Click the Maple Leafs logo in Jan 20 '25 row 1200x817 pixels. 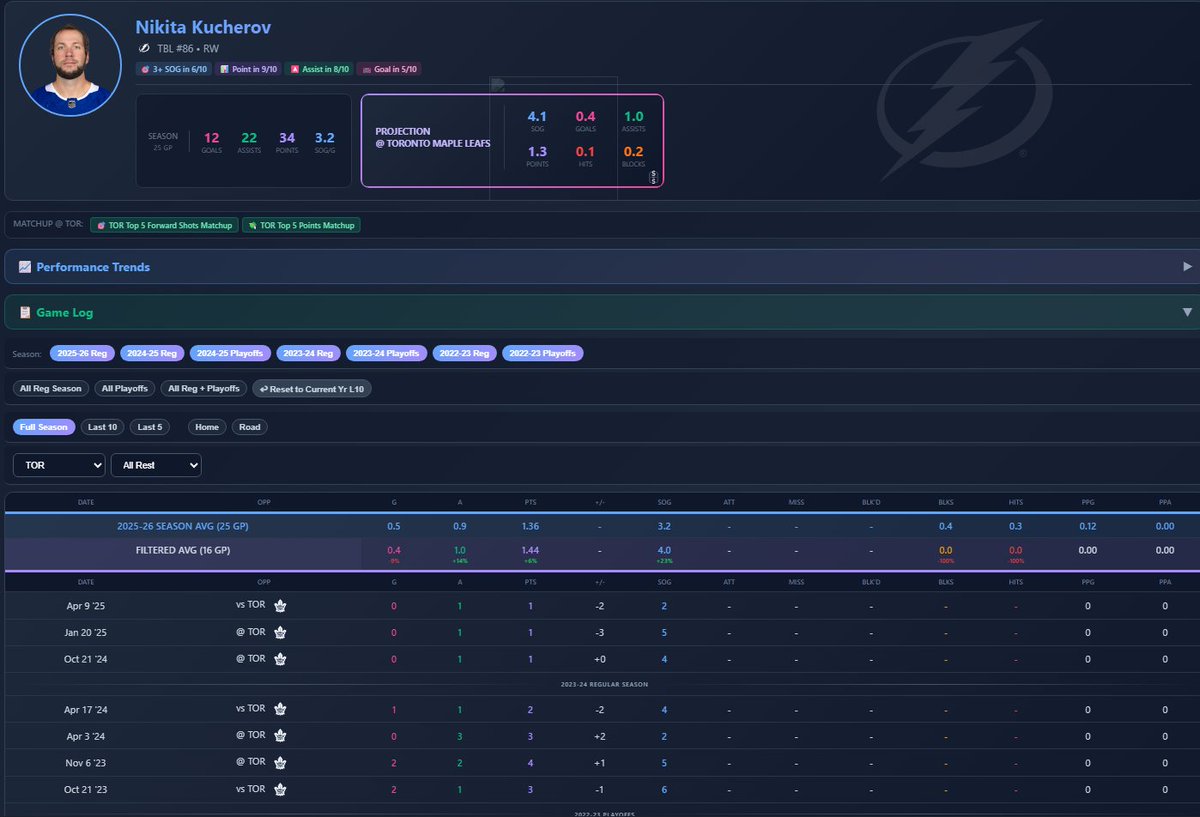(280, 632)
